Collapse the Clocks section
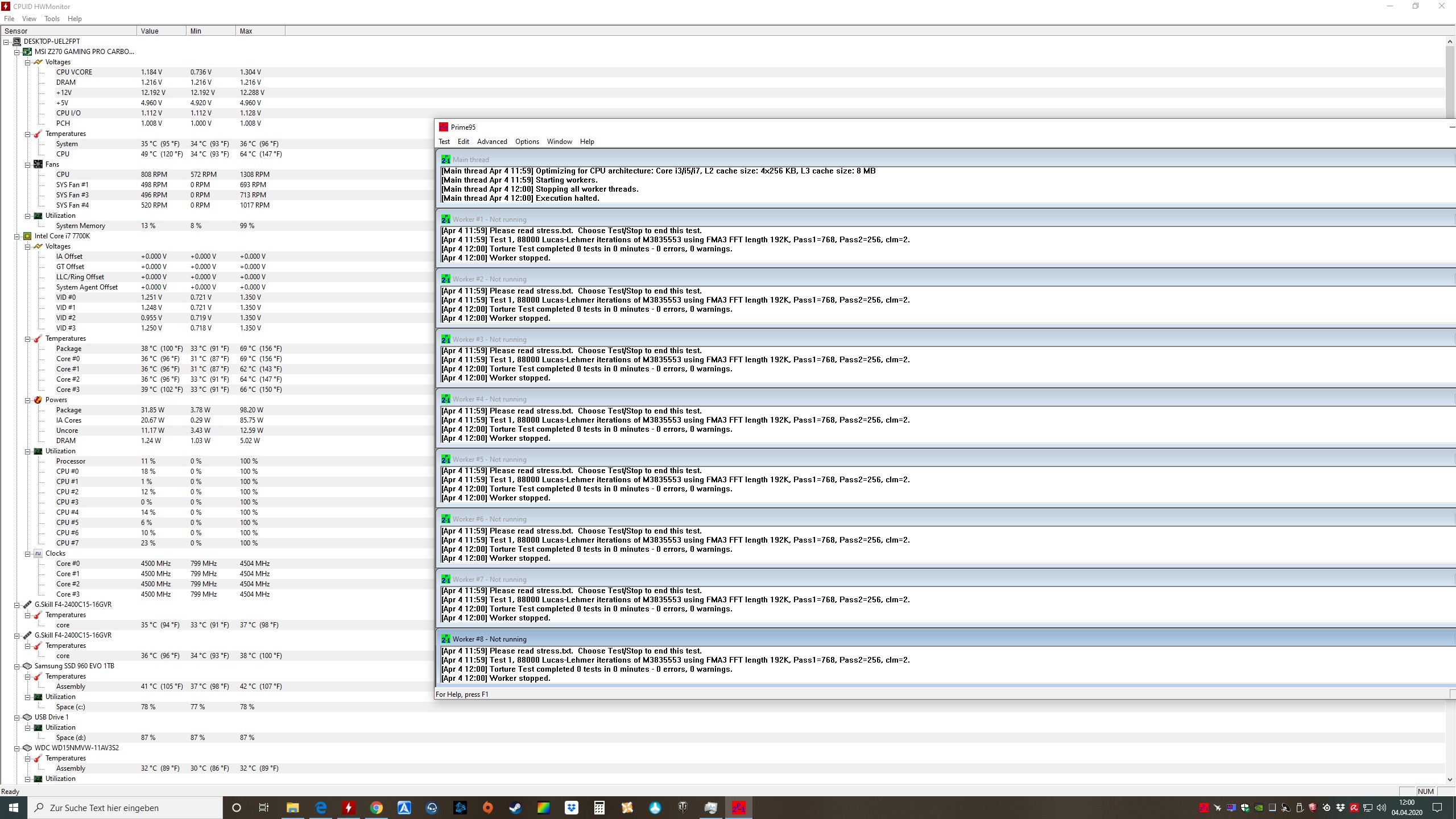This screenshot has height=819, width=1456. 27,553
